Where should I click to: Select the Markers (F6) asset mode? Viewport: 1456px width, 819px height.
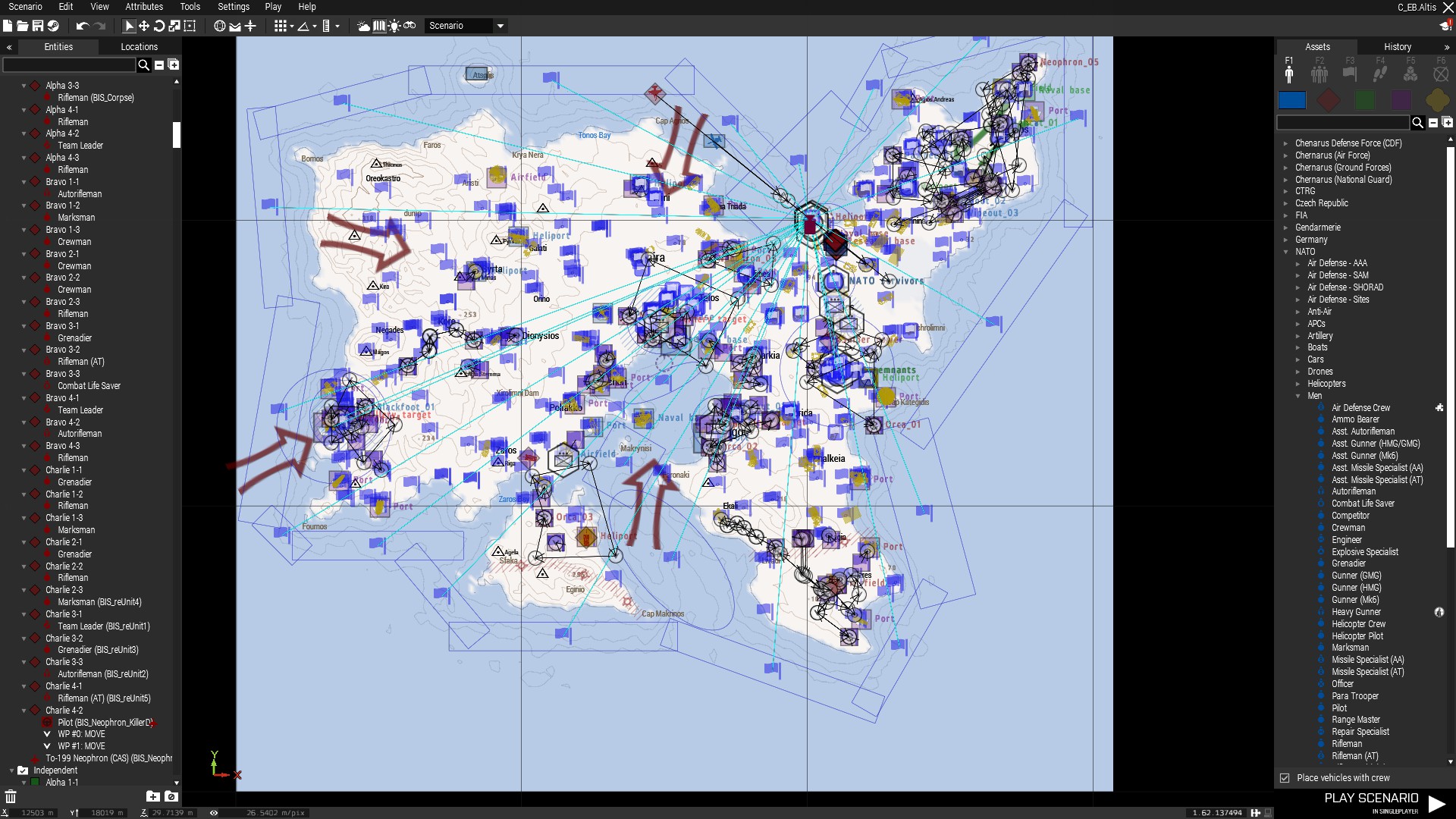(1441, 74)
